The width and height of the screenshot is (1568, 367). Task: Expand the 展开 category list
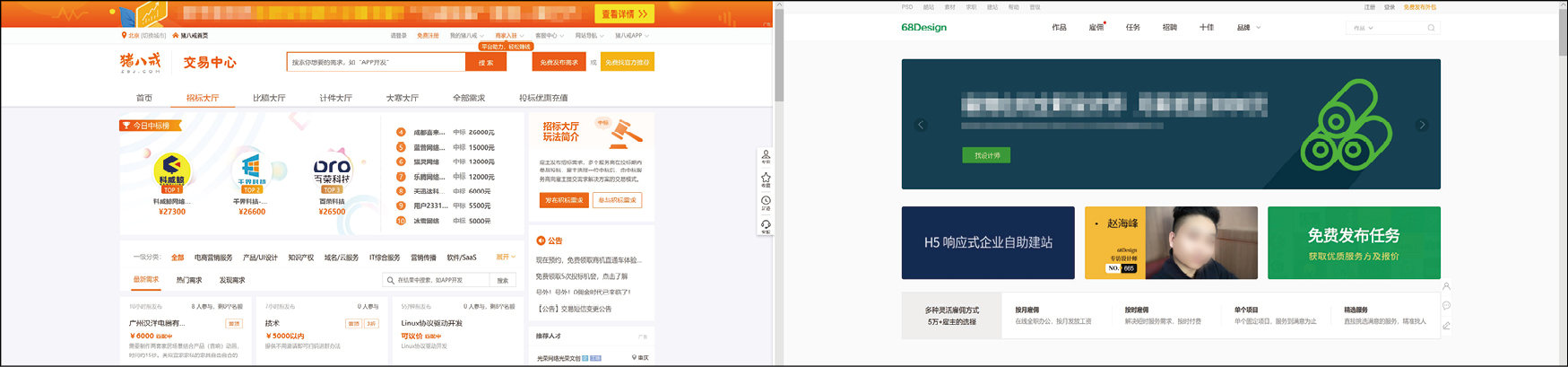506,258
